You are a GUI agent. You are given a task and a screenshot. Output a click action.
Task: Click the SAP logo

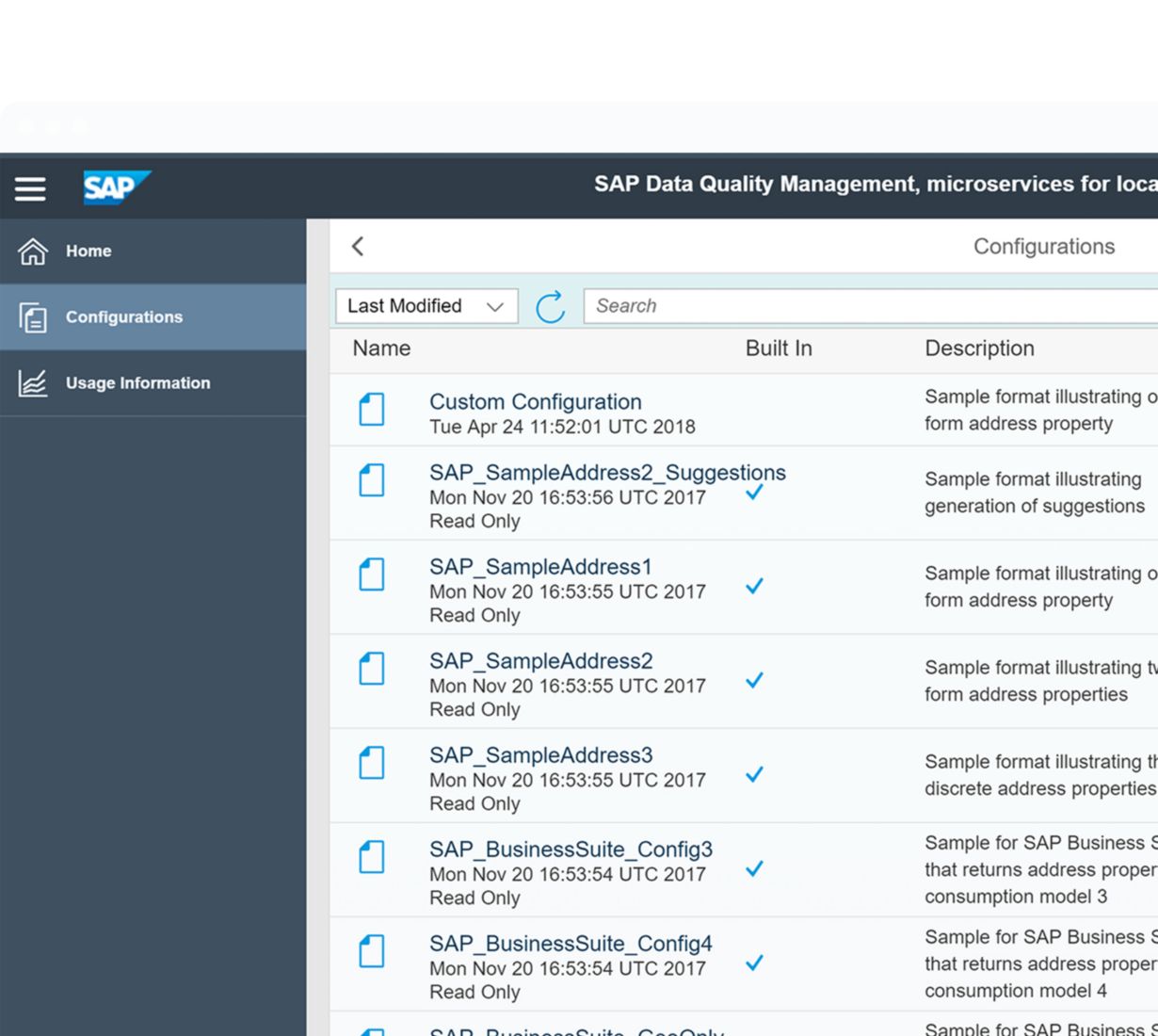coord(117,187)
